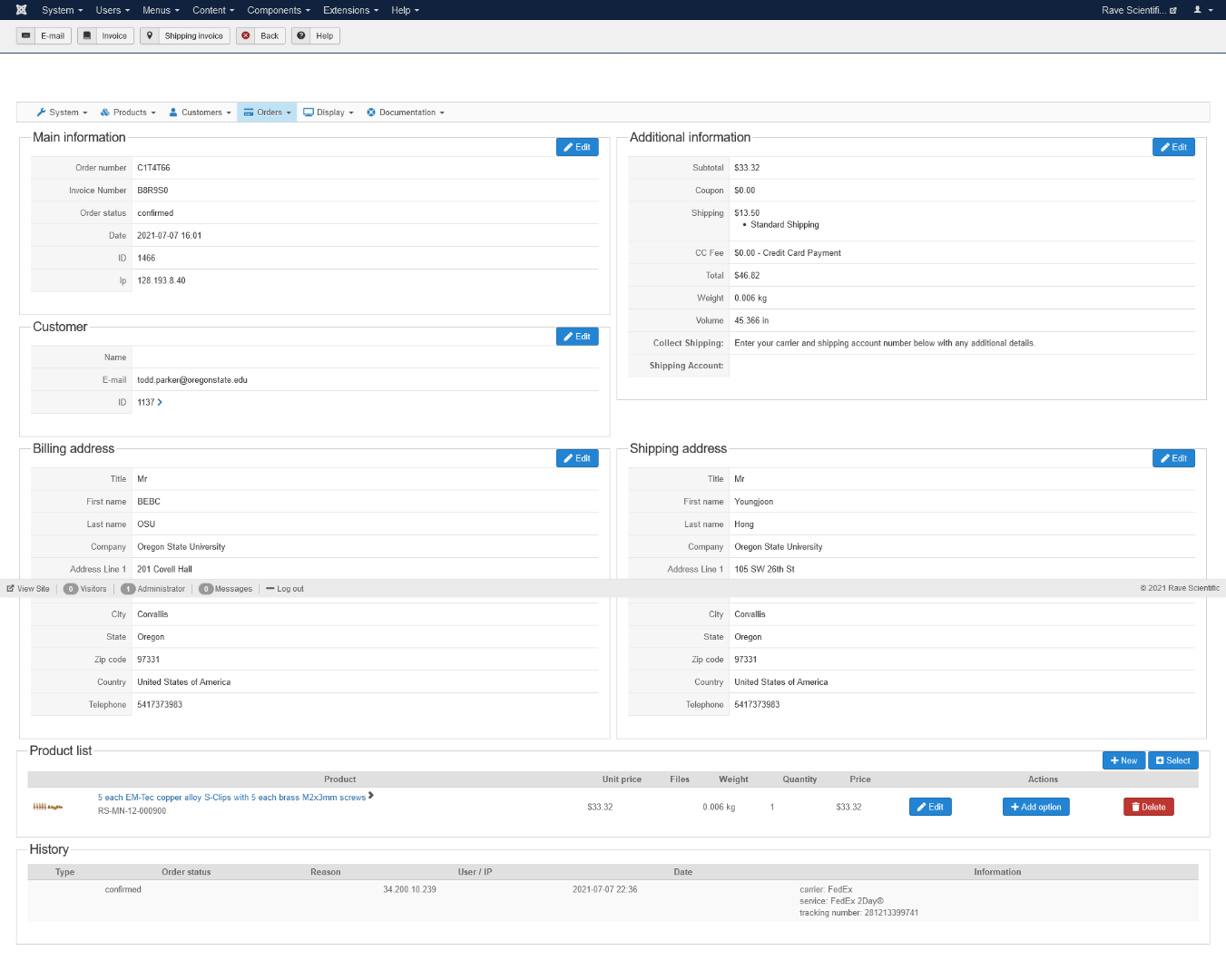This screenshot has width=1226, height=980.
Task: Click the monitor icon next to Display
Action: (x=309, y=113)
